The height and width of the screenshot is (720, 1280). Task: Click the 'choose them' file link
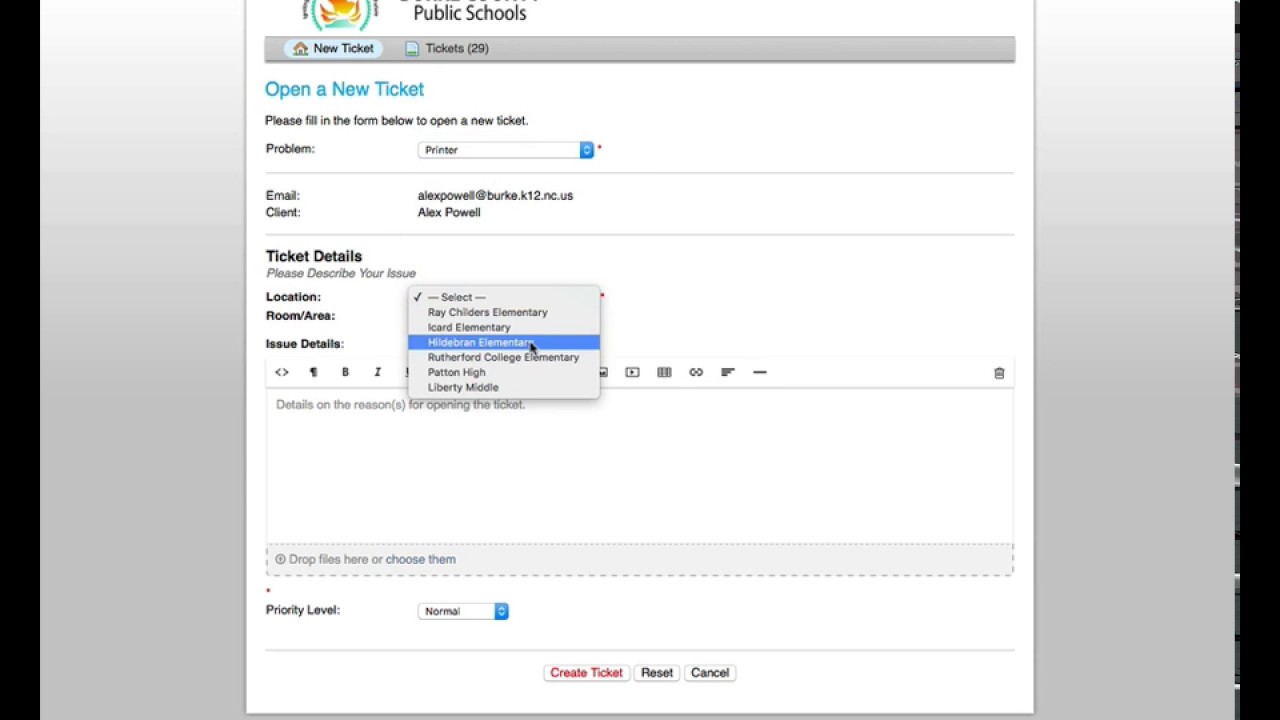click(420, 559)
